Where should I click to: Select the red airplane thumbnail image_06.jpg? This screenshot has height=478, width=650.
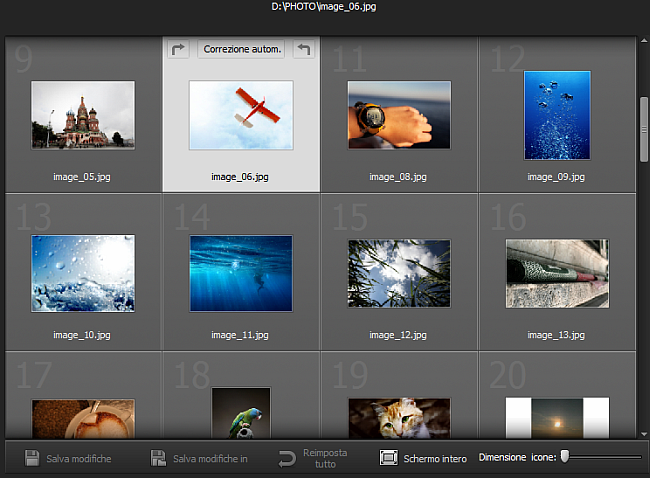(241, 115)
